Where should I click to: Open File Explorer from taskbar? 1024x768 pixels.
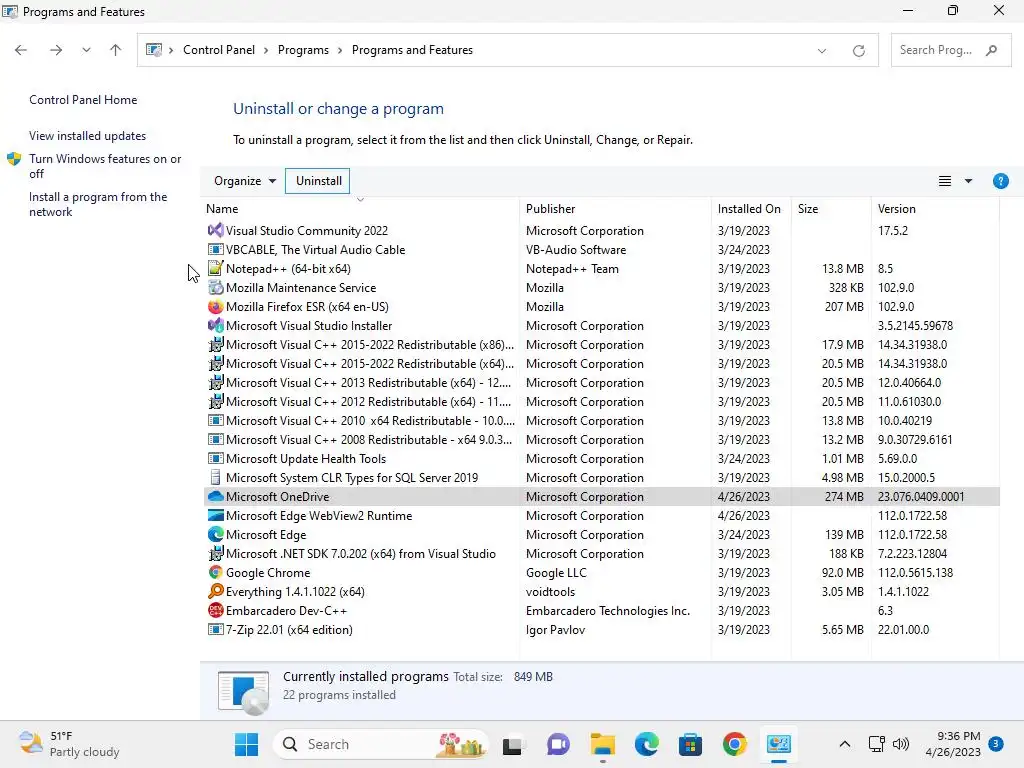pyautogui.click(x=603, y=744)
